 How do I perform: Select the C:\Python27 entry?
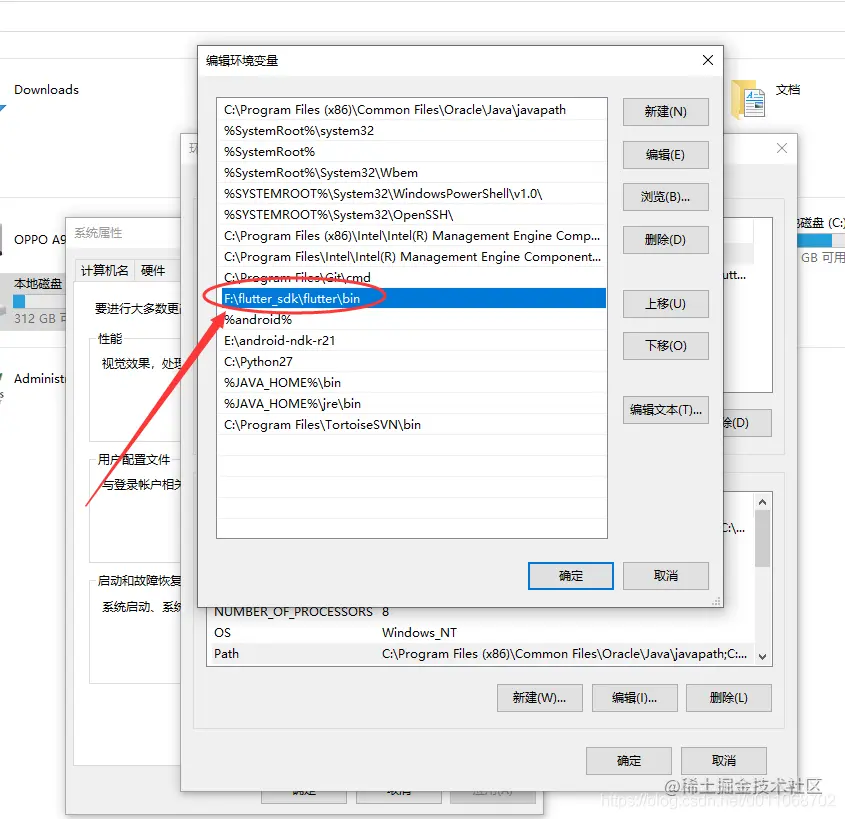coord(412,362)
